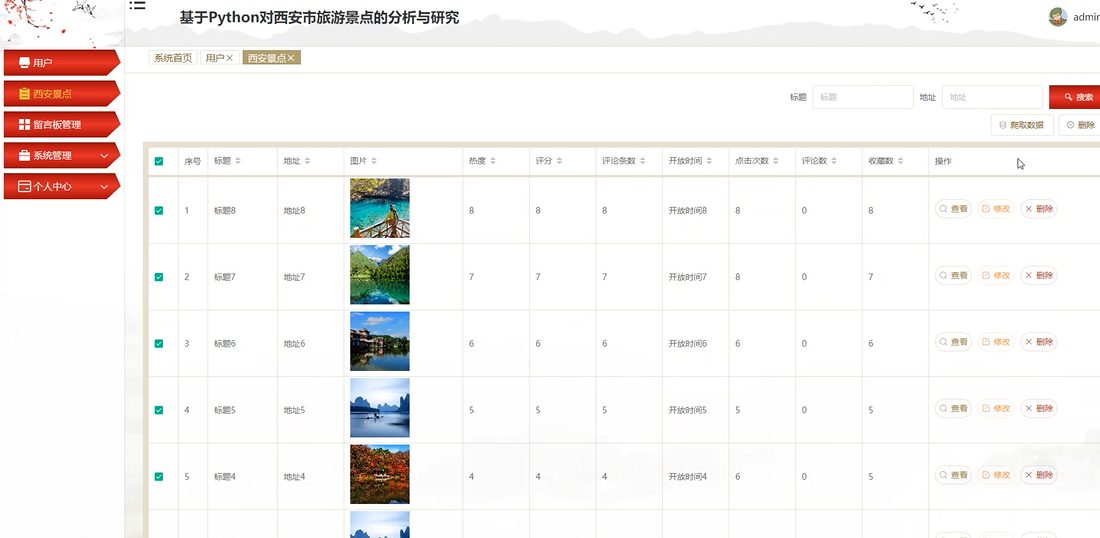The image size is (1100, 538).
Task: Open the admin avatar icon
Action: 1058,18
